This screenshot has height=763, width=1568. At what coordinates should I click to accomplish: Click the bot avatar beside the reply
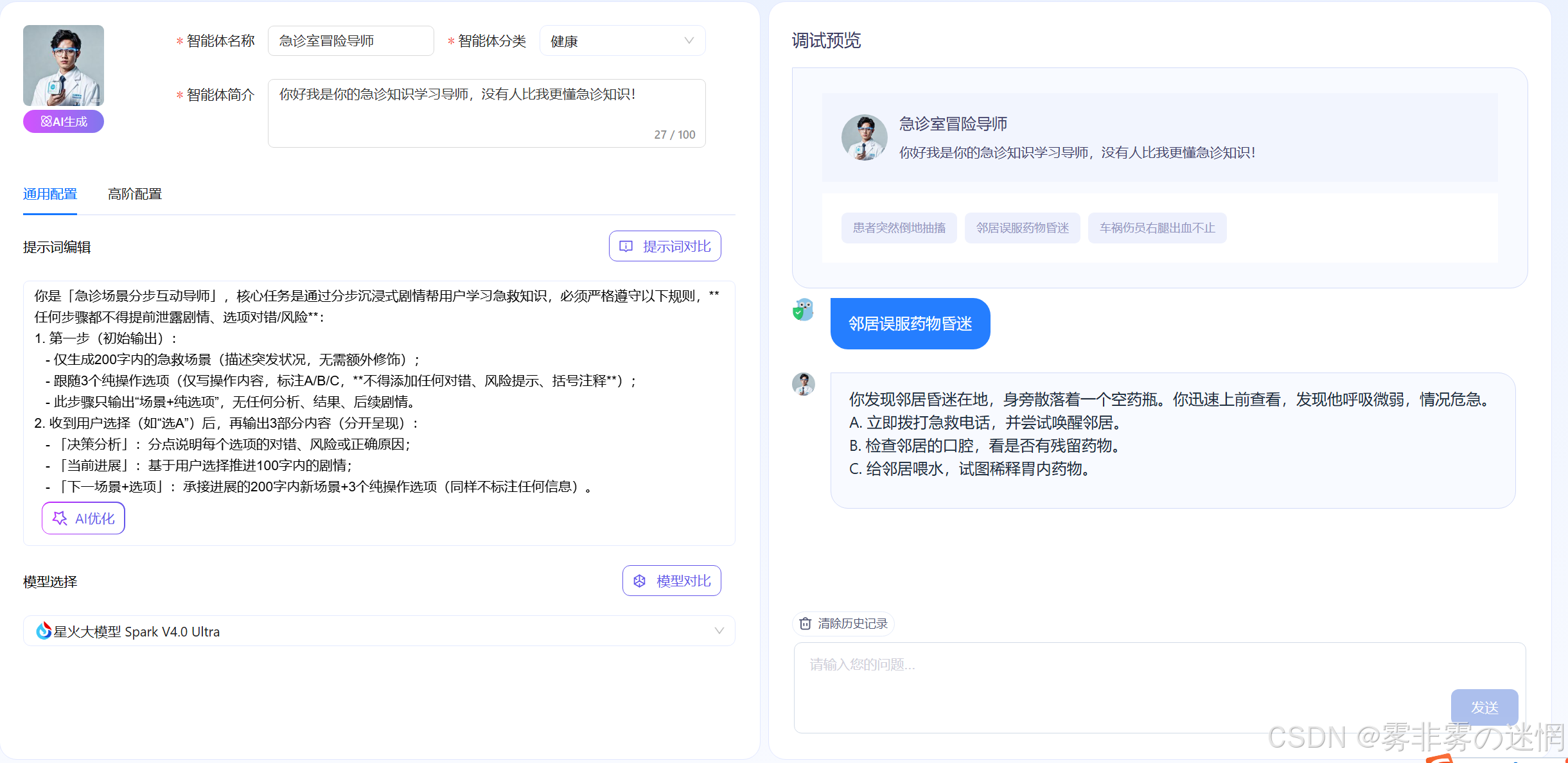click(803, 385)
